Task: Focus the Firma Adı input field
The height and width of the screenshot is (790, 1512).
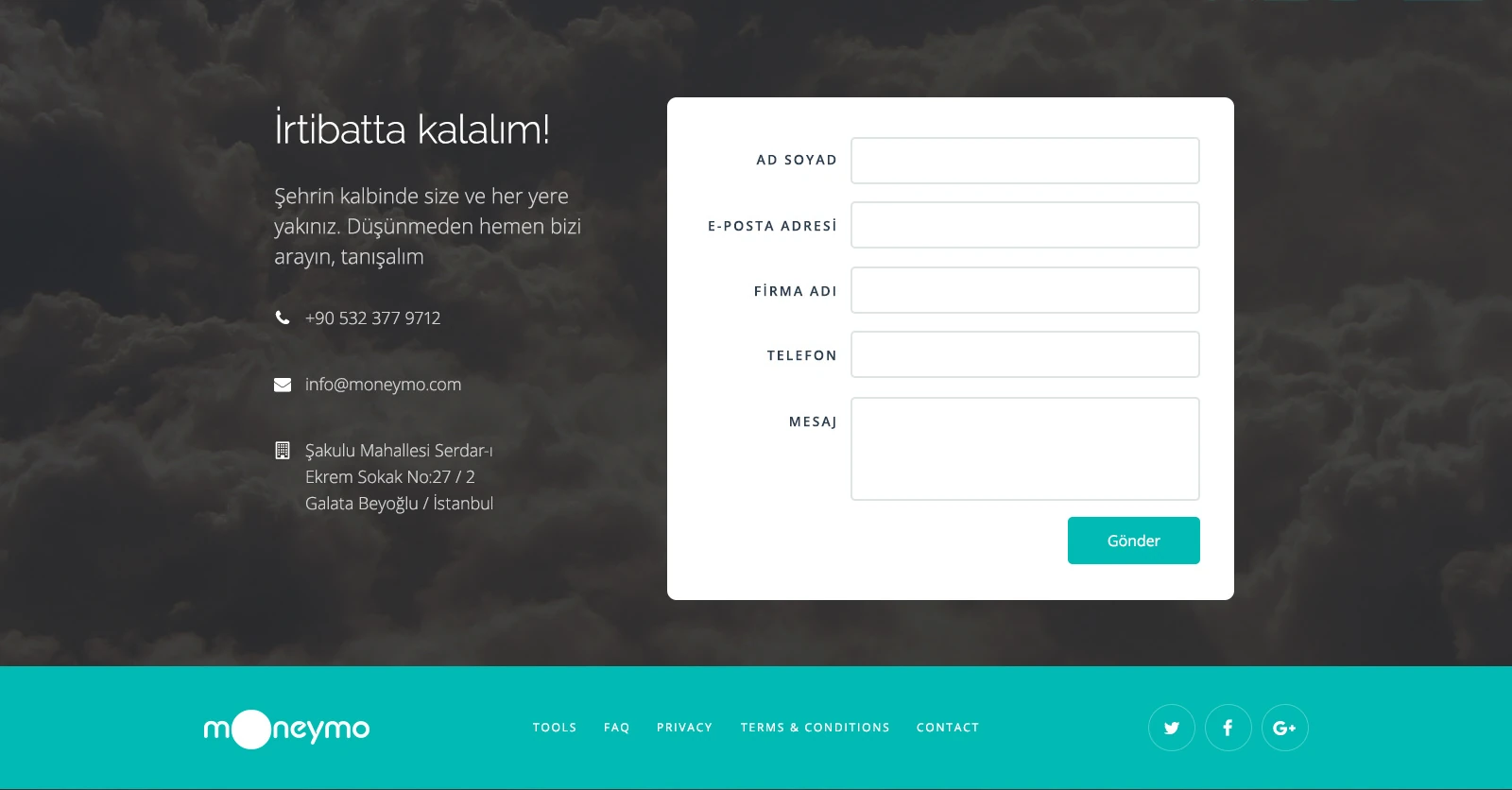Action: [1025, 290]
